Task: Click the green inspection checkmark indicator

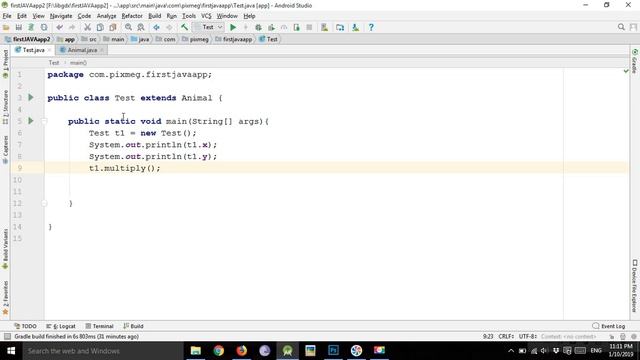Action: click(x=626, y=71)
